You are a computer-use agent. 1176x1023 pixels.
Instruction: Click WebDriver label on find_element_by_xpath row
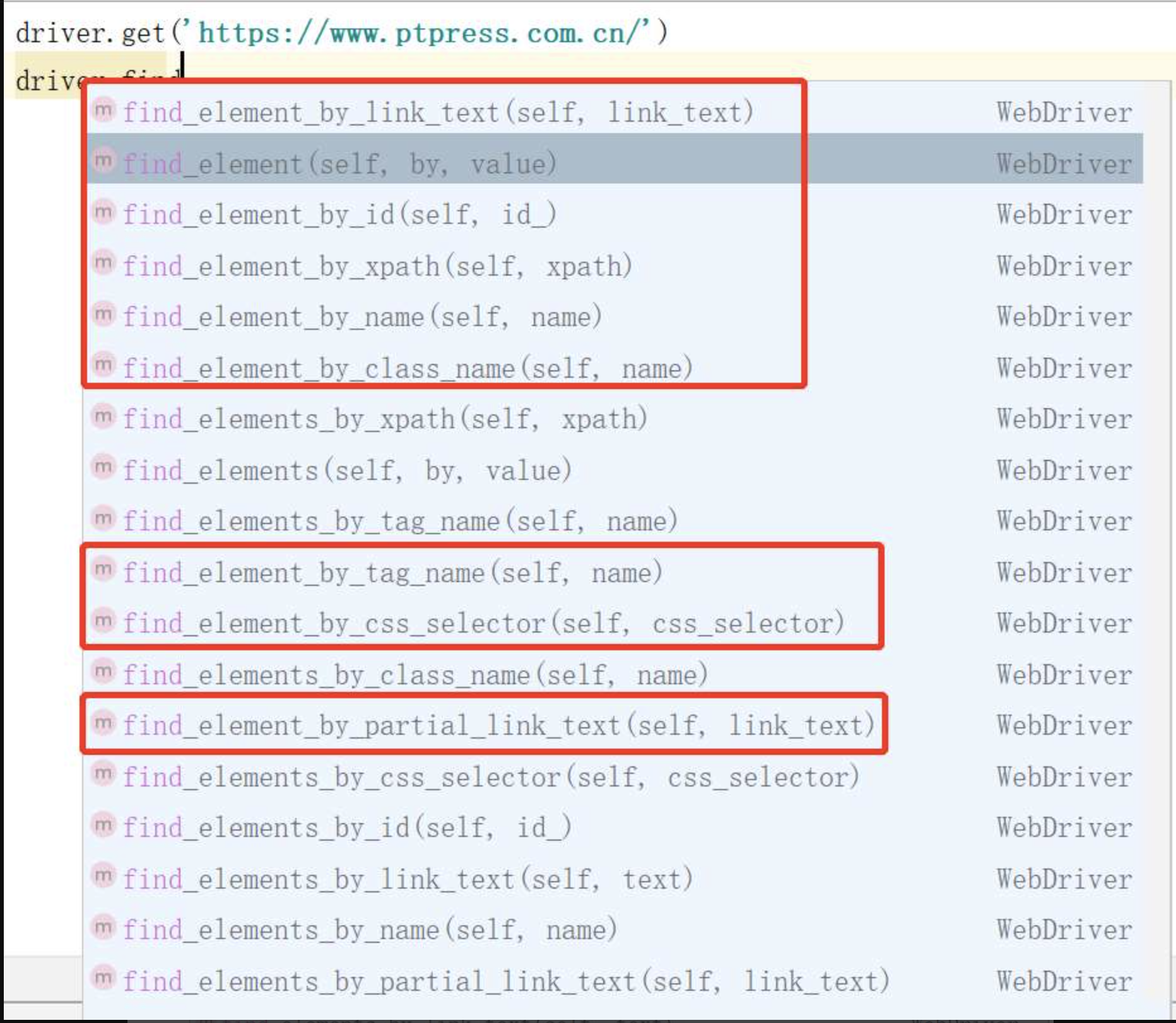click(1064, 266)
